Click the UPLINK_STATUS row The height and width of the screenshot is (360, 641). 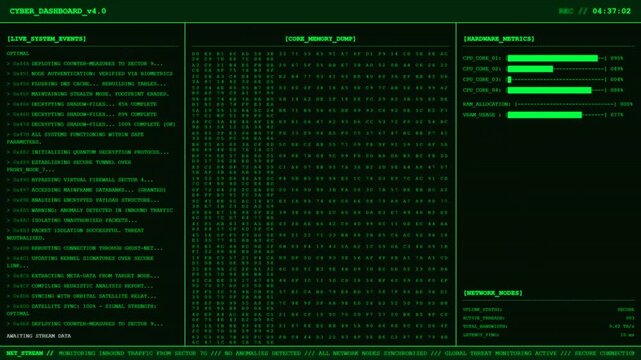point(549,310)
